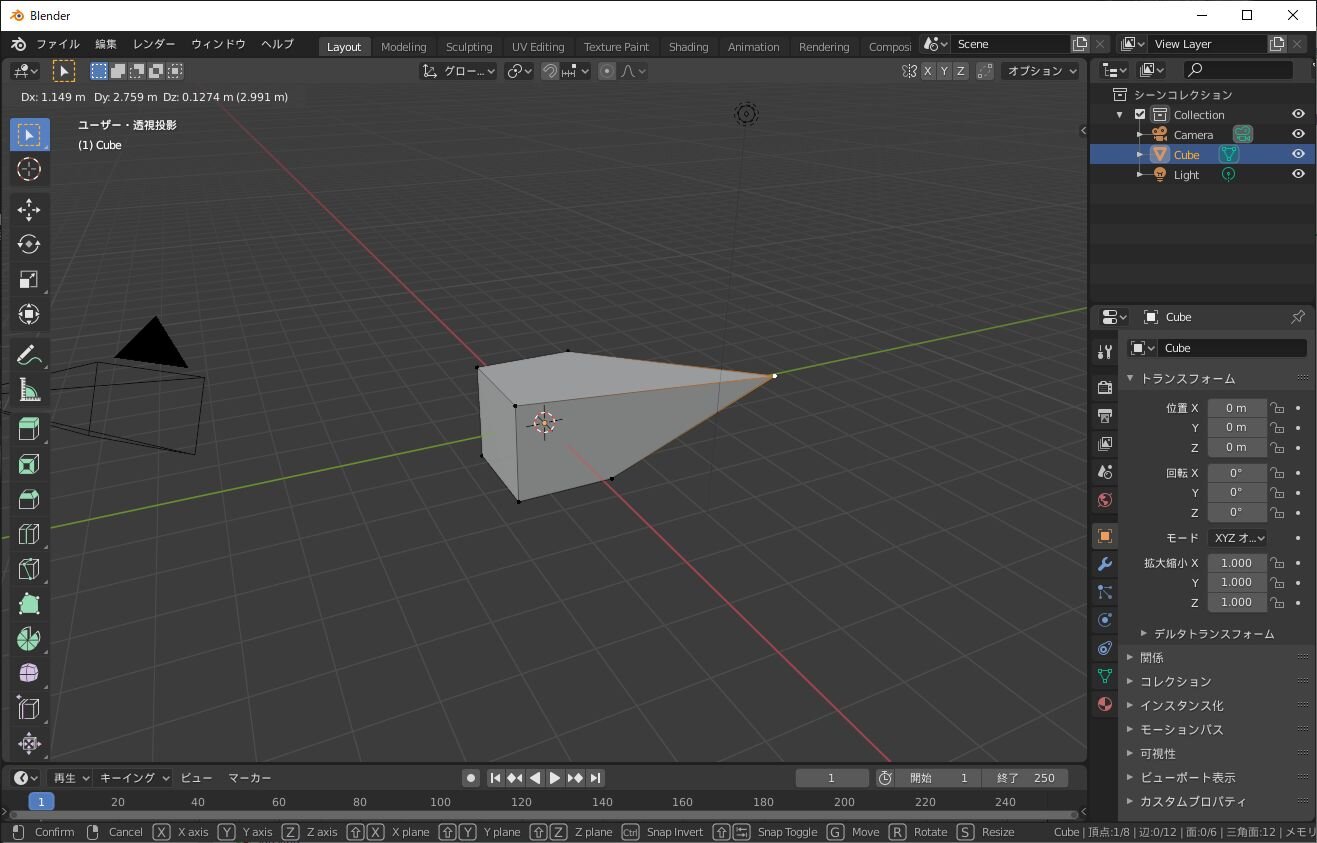Open the 編集 menu
Viewport: 1317px width, 843px height.
coord(106,44)
